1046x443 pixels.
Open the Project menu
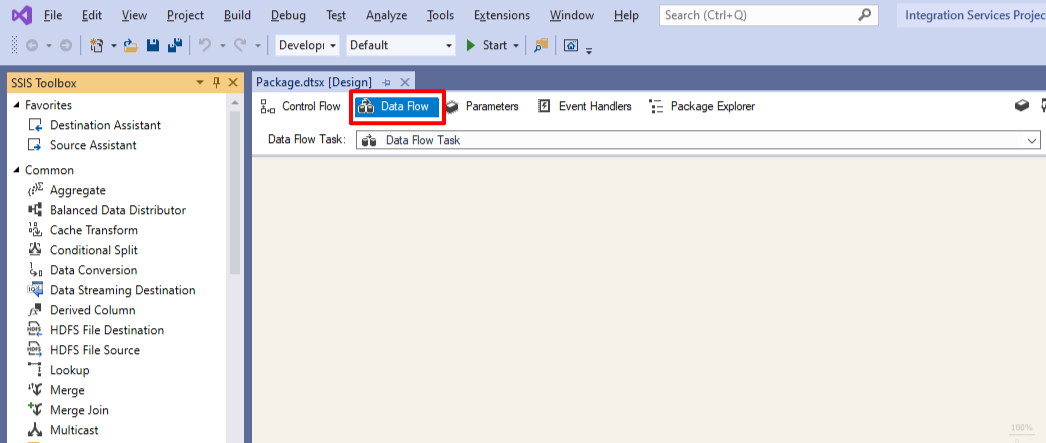pyautogui.click(x=185, y=15)
